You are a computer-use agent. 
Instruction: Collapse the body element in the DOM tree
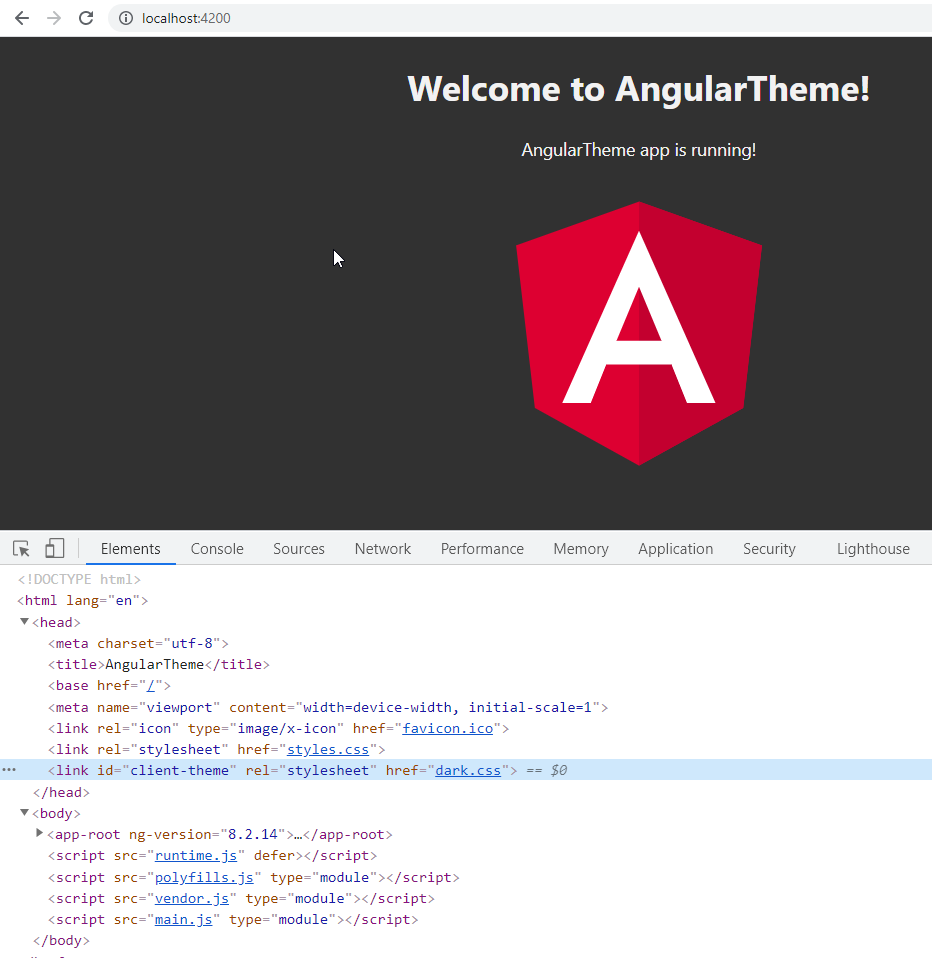pos(24,812)
